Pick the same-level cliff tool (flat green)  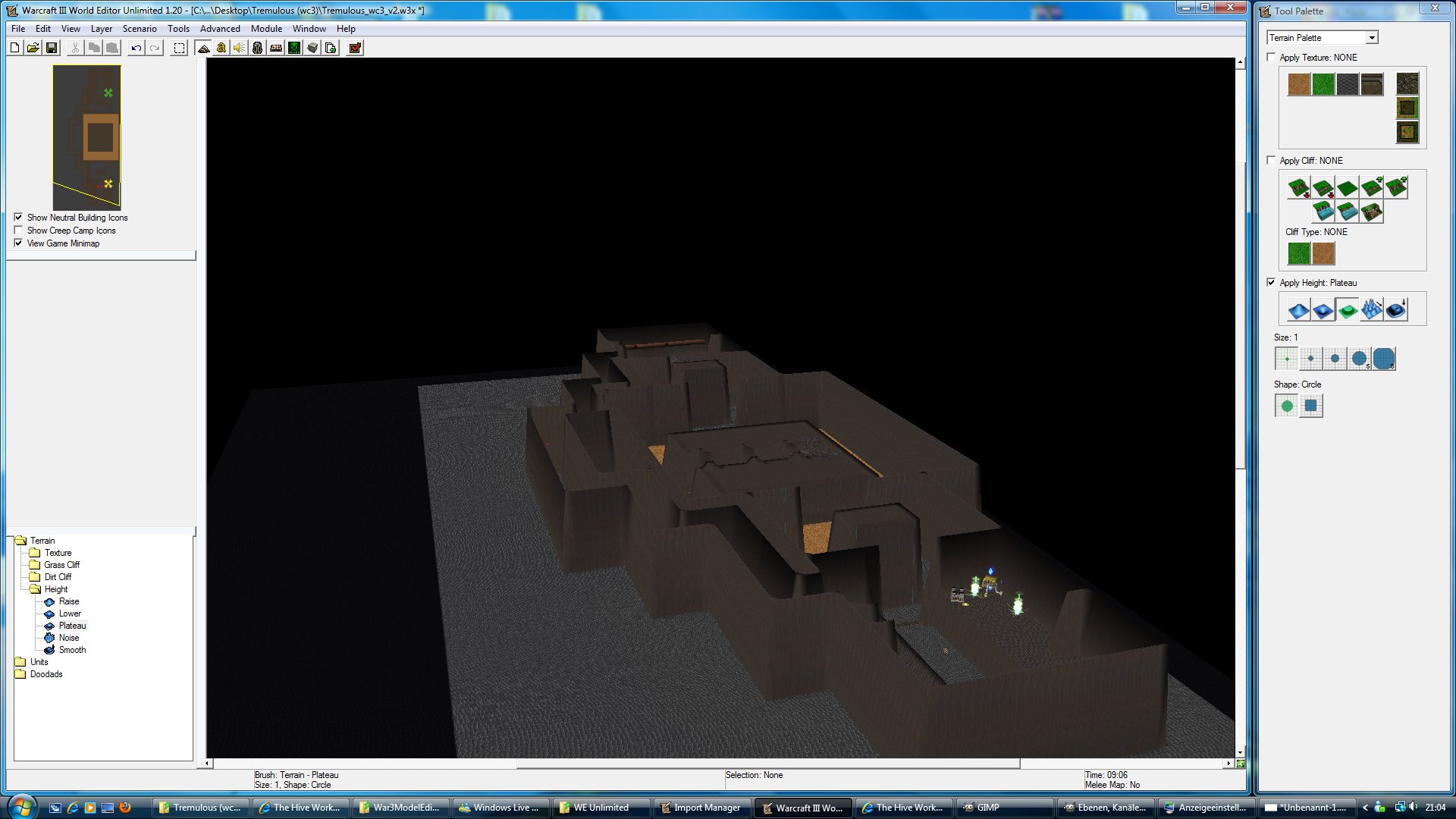pyautogui.click(x=1347, y=187)
